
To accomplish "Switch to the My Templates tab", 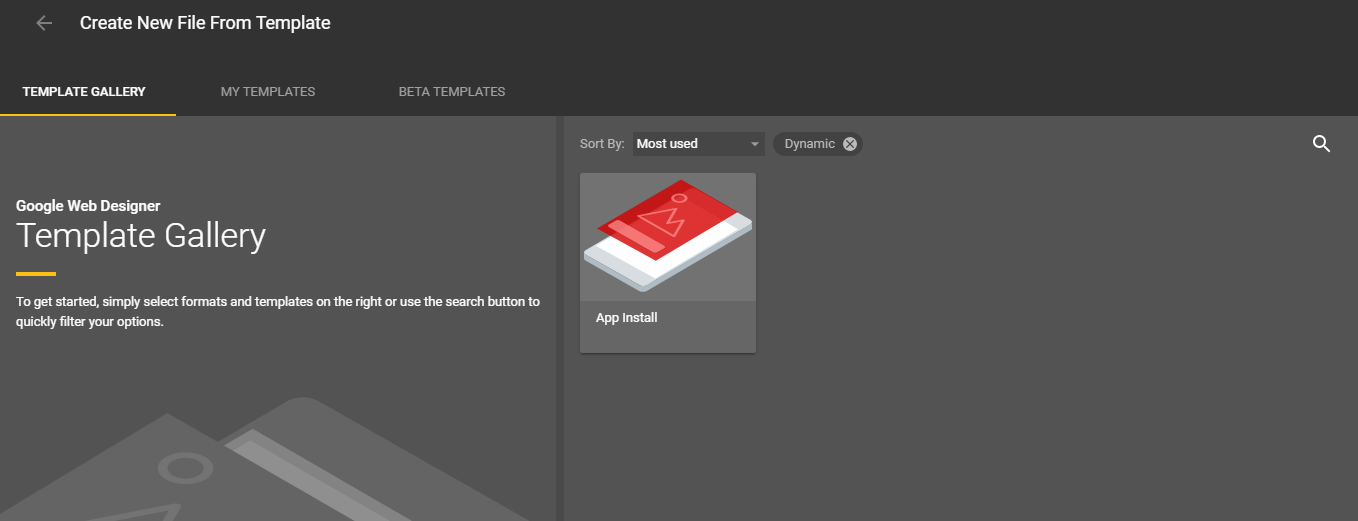I will pyautogui.click(x=268, y=92).
